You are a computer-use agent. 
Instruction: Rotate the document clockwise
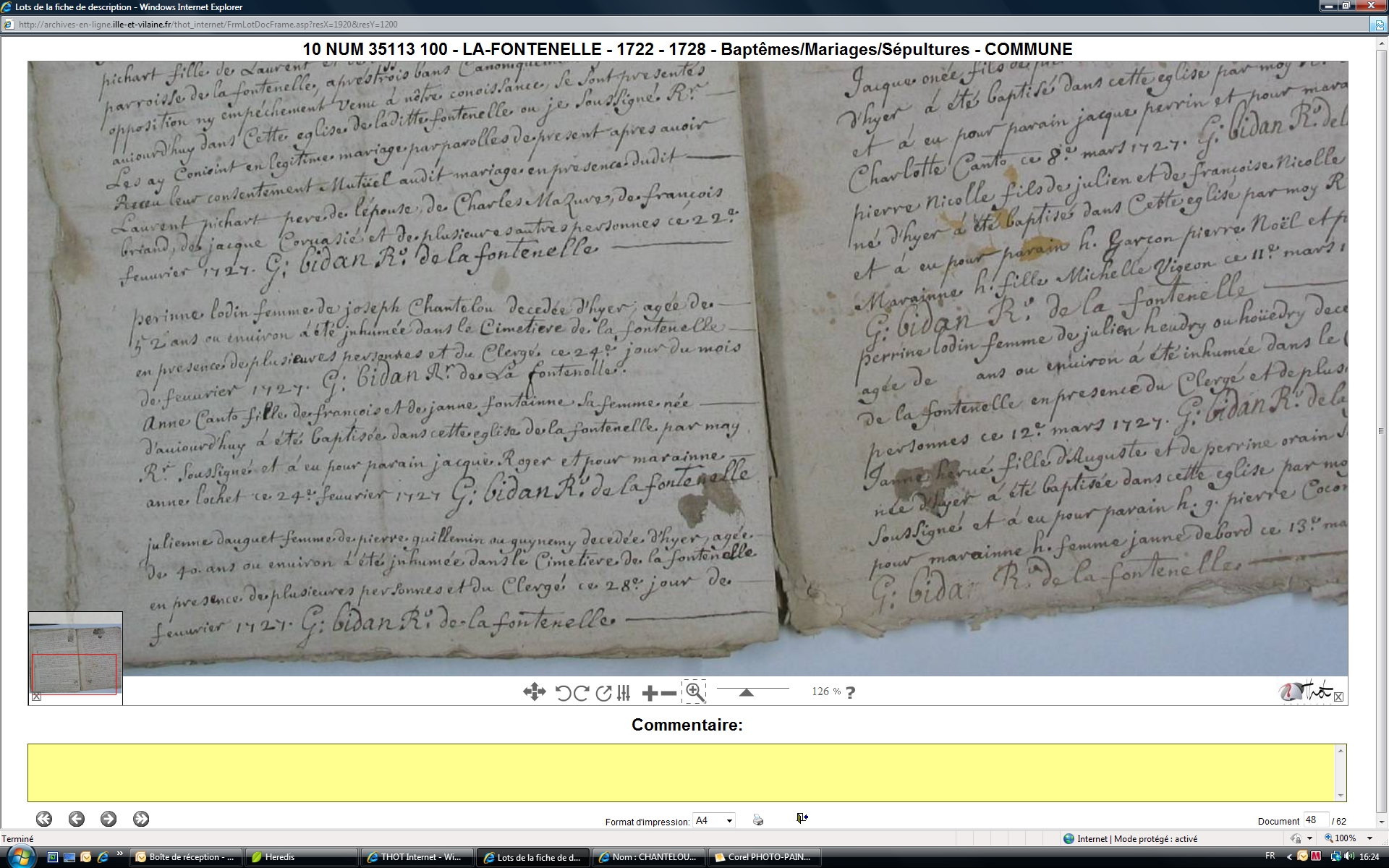click(x=581, y=693)
